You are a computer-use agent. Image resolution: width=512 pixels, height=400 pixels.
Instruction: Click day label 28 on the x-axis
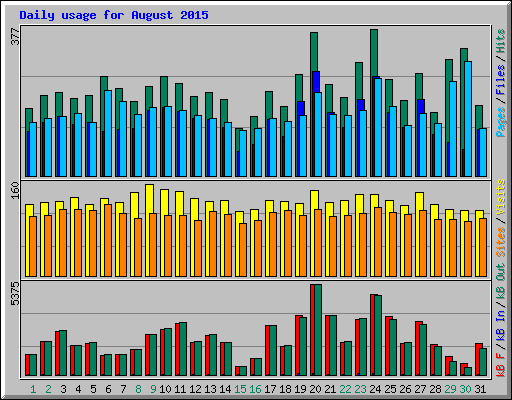(x=435, y=389)
